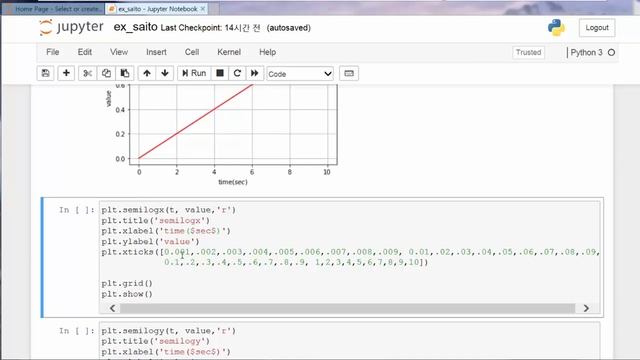Open the Cell menu
Viewport: 640px width, 360px height.
point(192,52)
